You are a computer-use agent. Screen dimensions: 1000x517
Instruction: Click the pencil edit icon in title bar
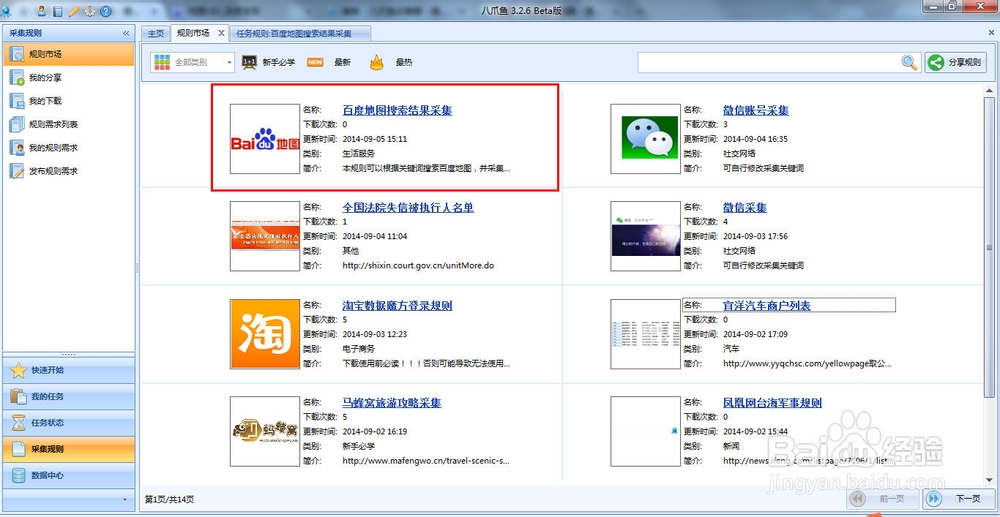click(74, 11)
